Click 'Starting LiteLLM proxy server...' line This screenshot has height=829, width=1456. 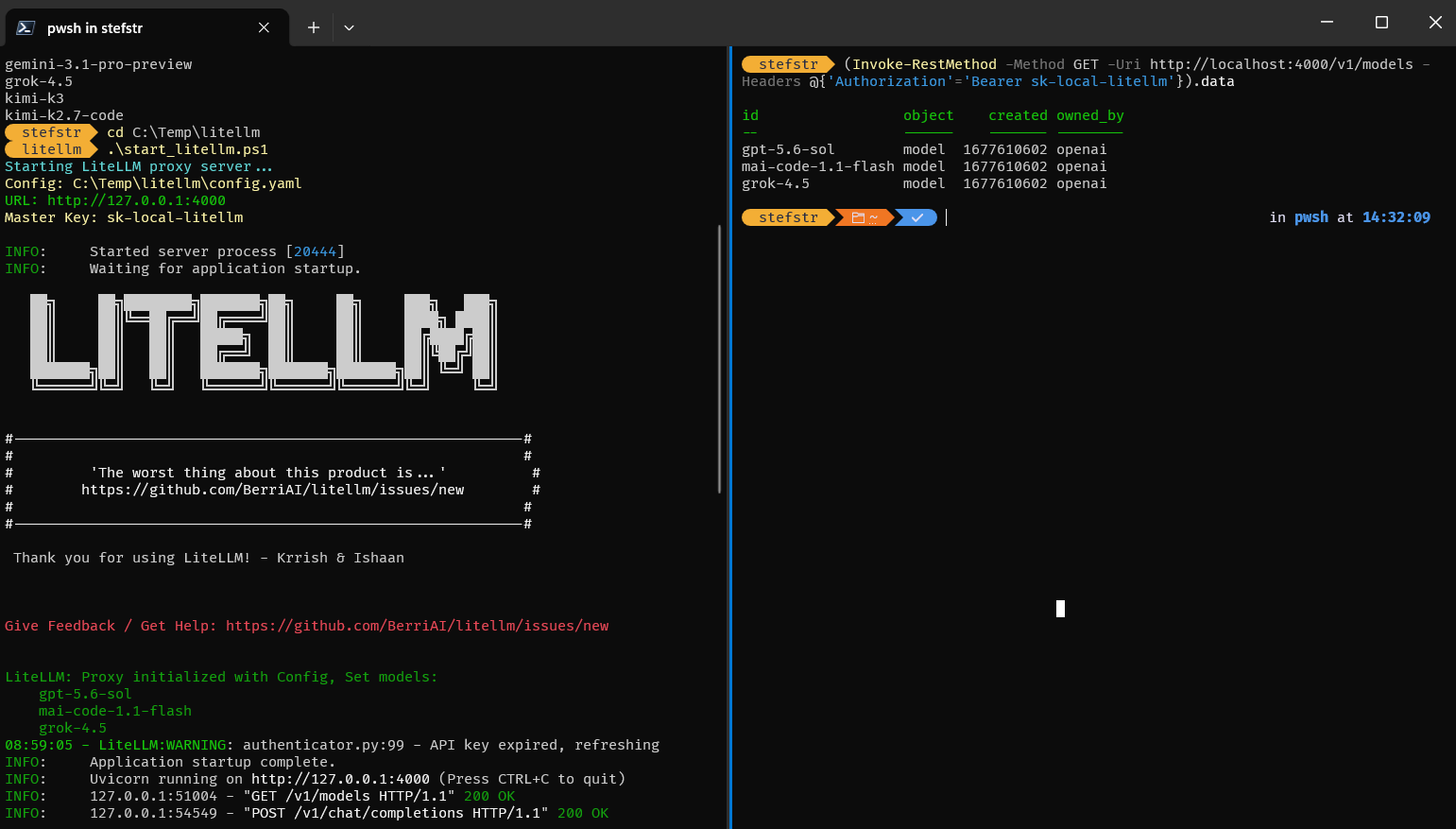(x=139, y=166)
